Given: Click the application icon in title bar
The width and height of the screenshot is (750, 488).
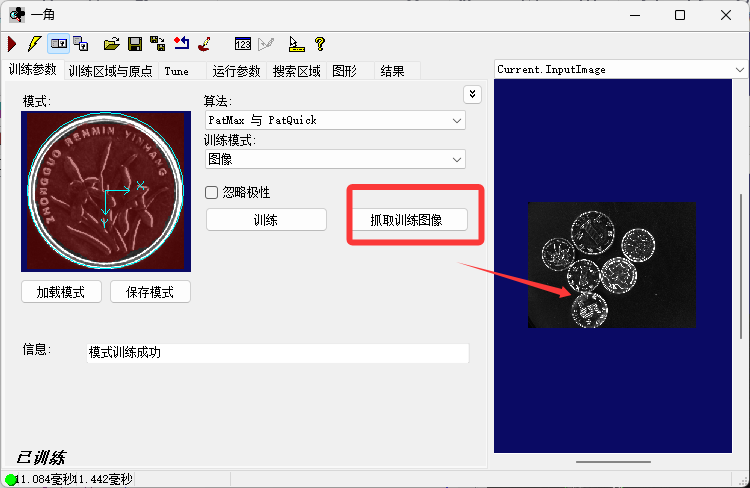Looking at the screenshot, I should pos(17,15).
